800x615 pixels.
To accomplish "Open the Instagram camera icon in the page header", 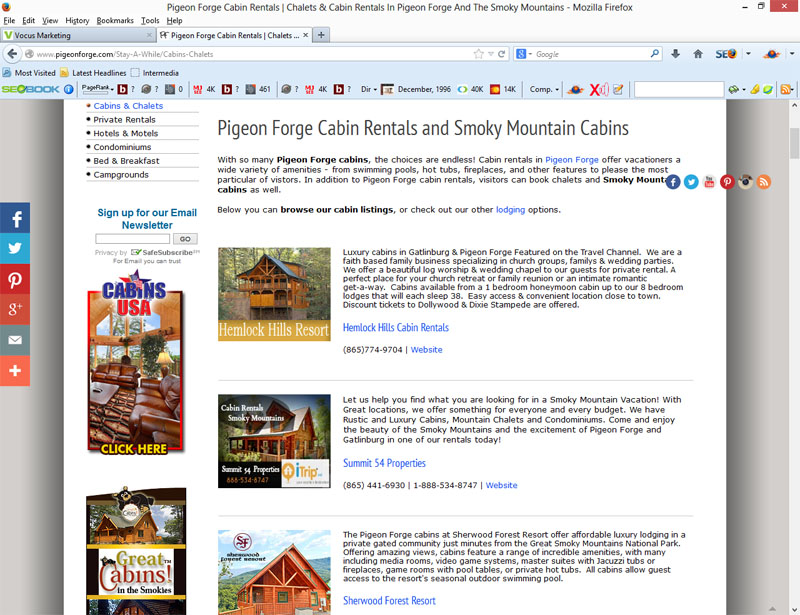I will [745, 182].
